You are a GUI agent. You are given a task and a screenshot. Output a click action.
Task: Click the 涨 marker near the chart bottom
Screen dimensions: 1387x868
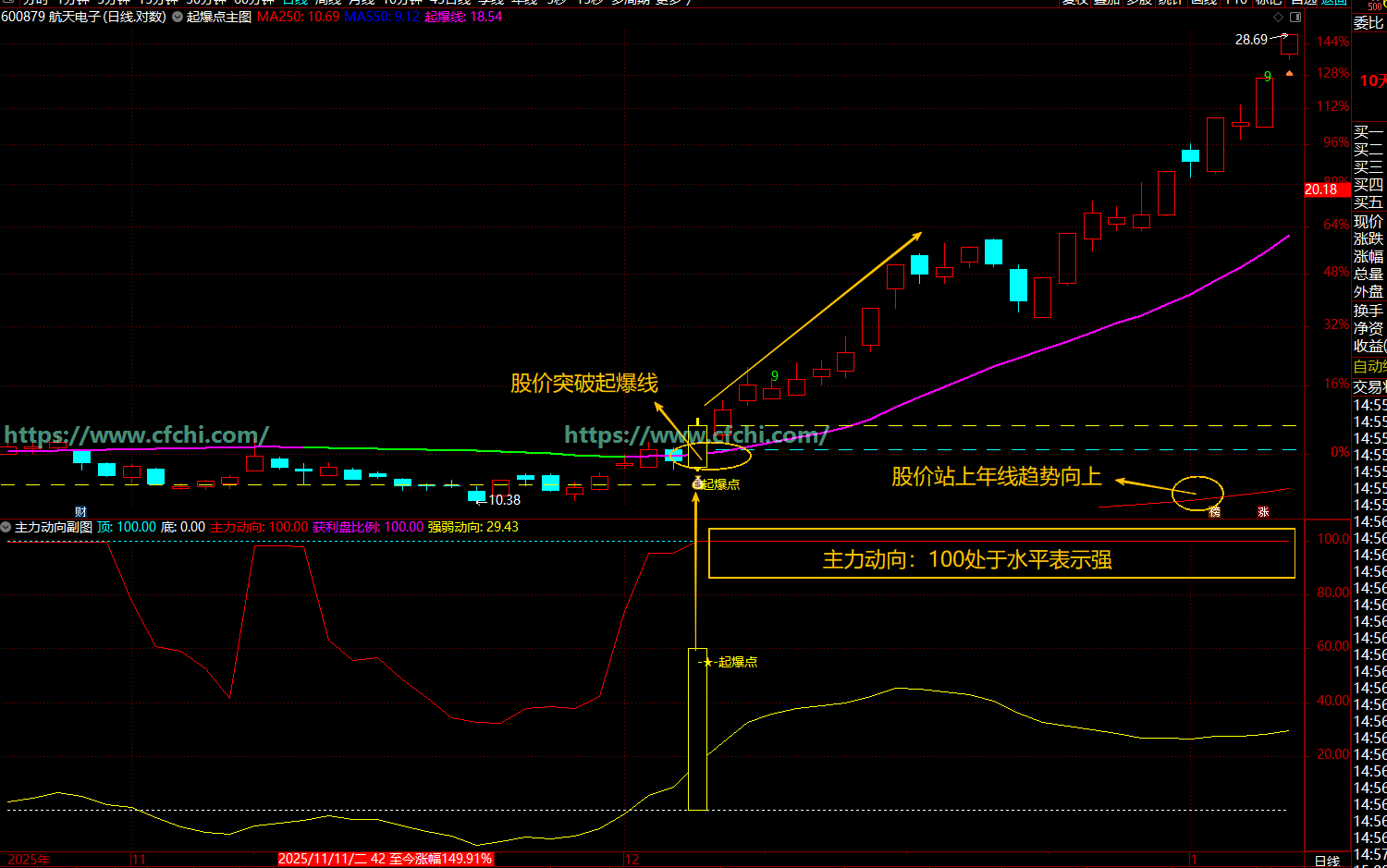pos(1263,511)
